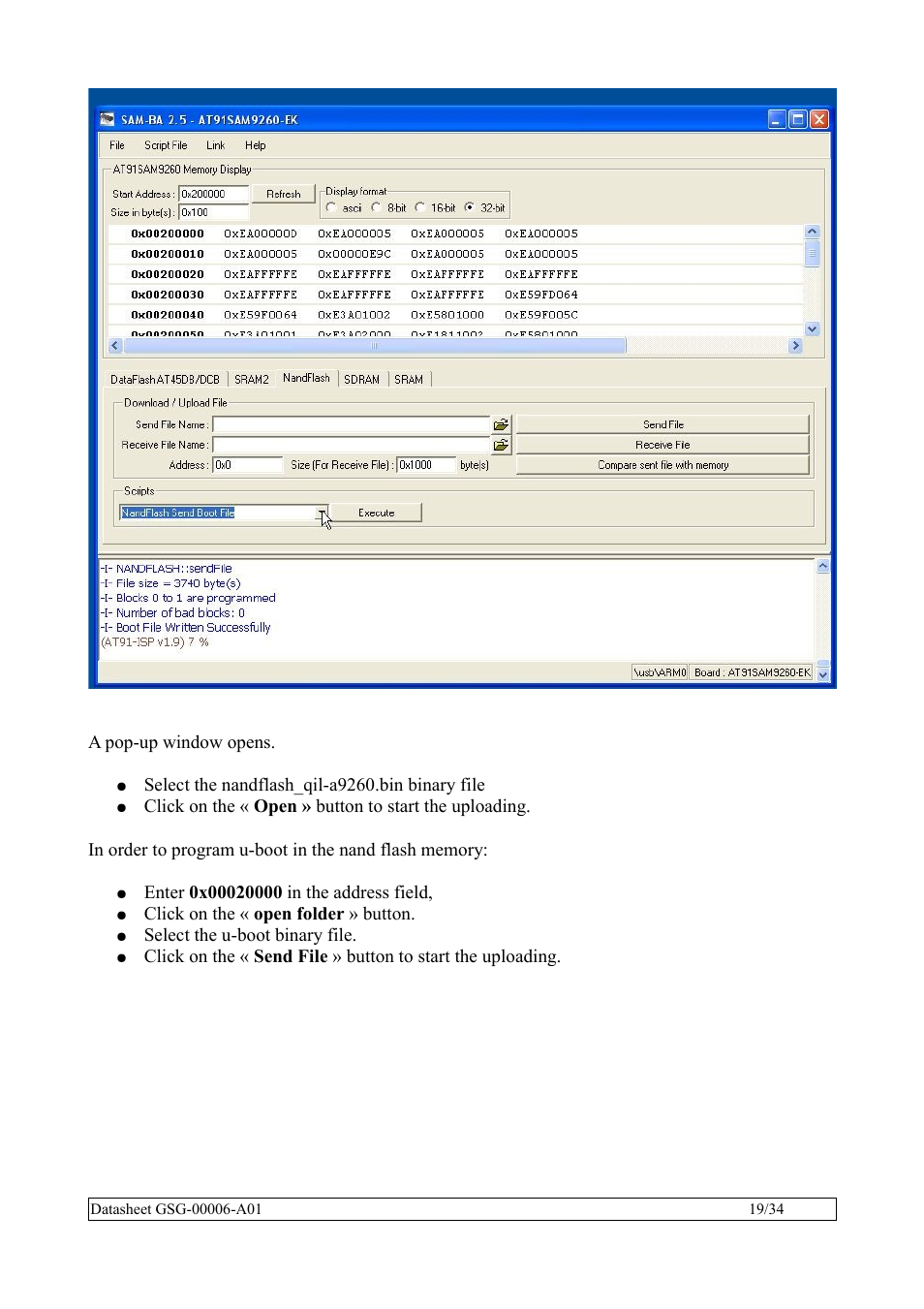Switch to the SRAM tab
Screen dimensions: 924x1309
409,380
